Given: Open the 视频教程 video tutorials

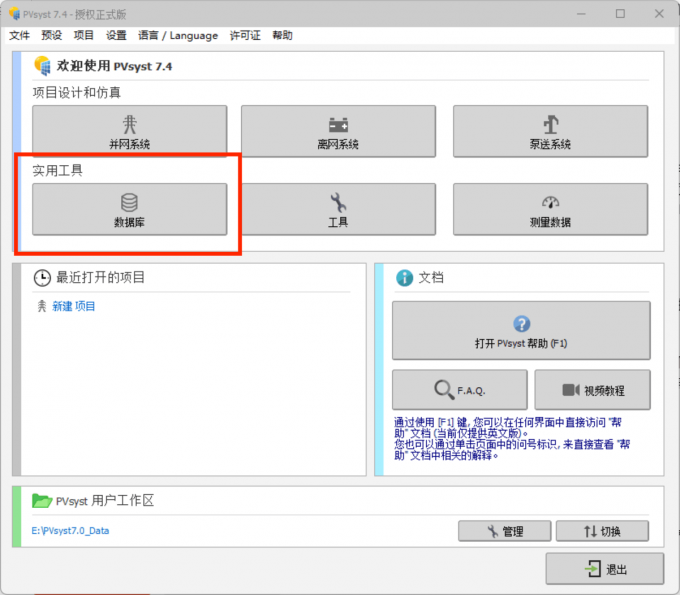Looking at the screenshot, I should (x=592, y=389).
